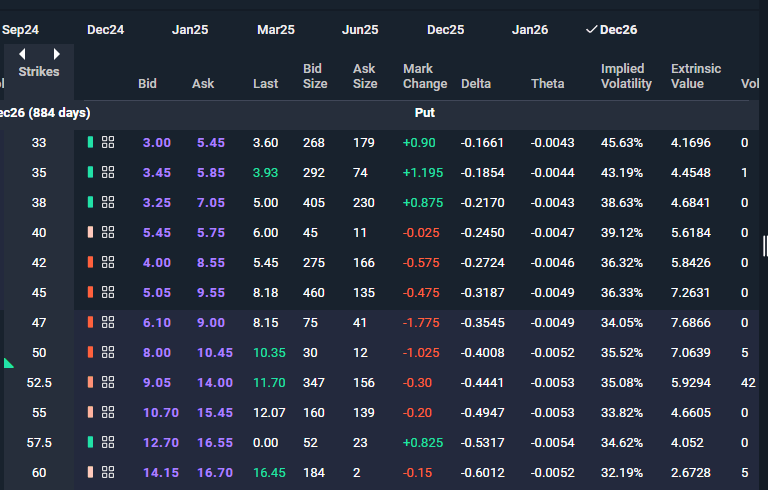Click the grid icon in strike 35 row
768x490 pixels.
click(108, 173)
